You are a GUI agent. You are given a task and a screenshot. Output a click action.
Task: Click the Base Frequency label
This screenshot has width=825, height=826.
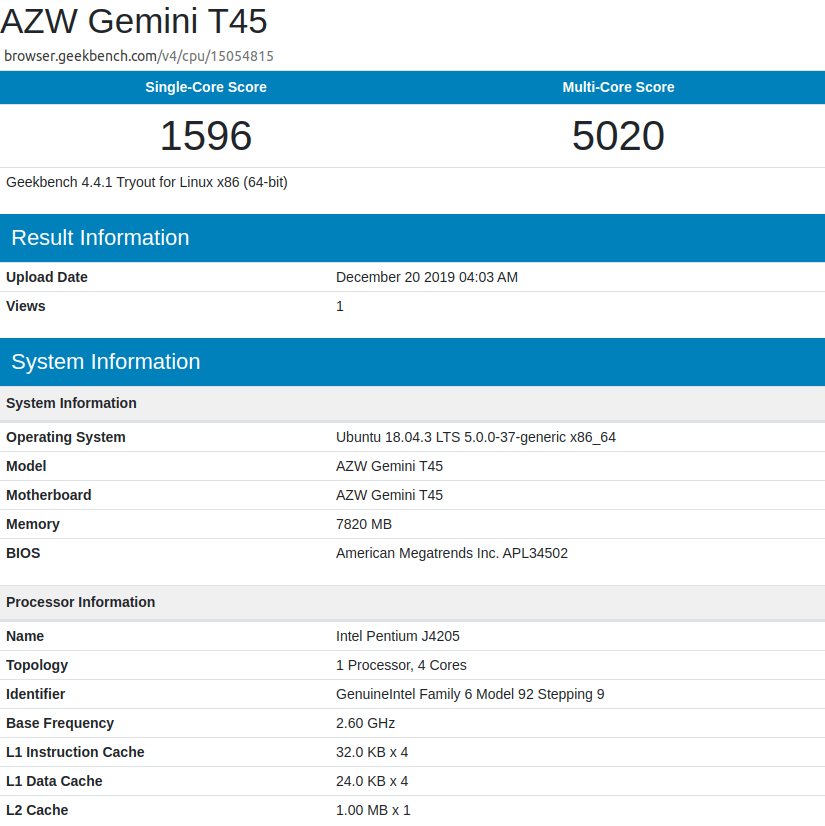click(x=60, y=723)
